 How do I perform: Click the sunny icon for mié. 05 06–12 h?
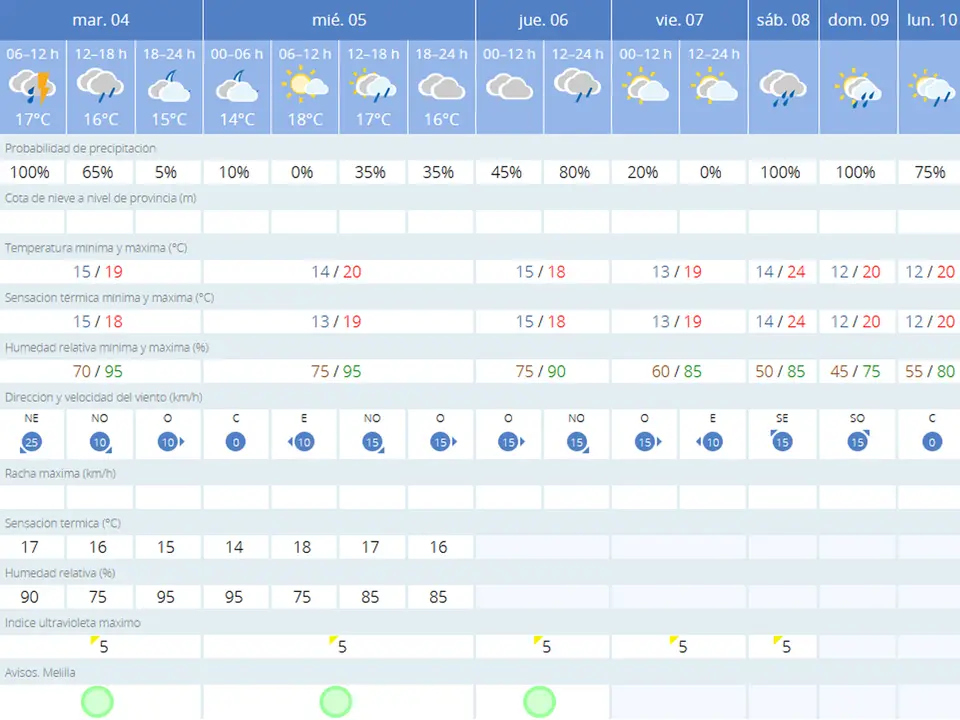[x=305, y=84]
